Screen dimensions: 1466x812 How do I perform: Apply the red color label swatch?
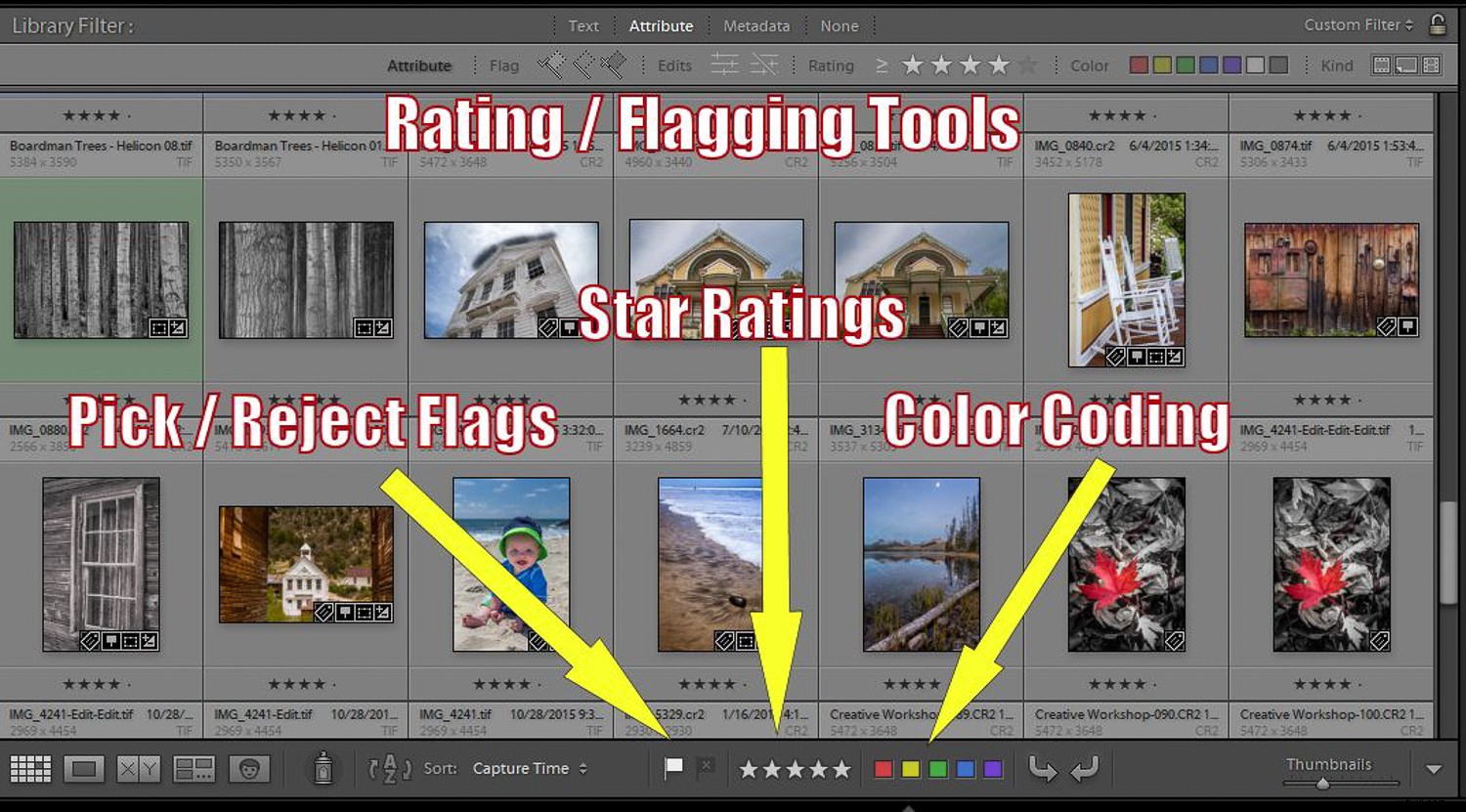pyautogui.click(x=883, y=768)
